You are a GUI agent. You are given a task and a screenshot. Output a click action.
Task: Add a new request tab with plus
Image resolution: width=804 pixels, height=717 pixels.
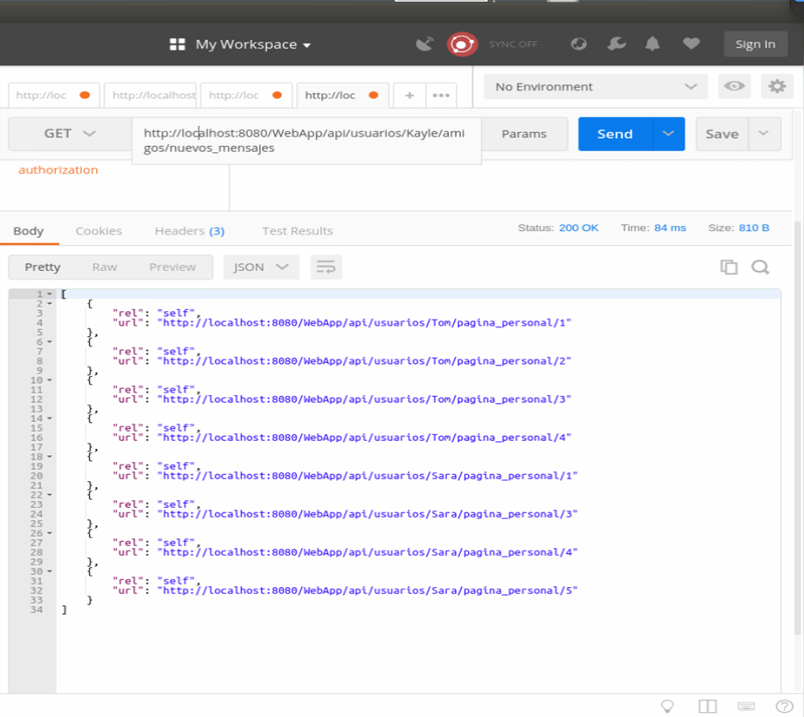coord(409,95)
